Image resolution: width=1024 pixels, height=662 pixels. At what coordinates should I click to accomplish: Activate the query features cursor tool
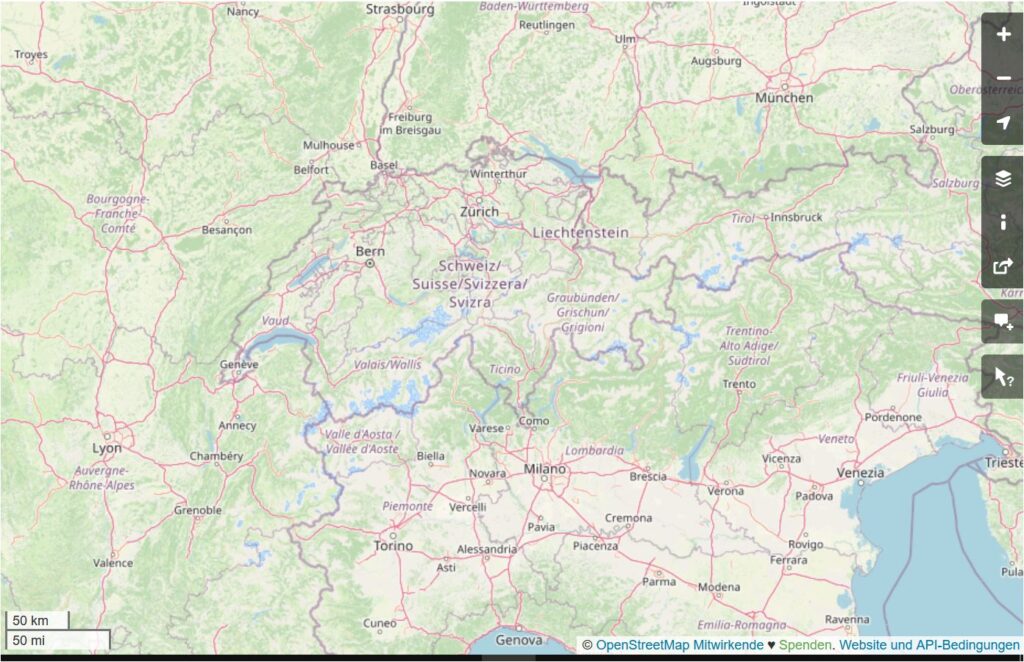[1003, 377]
